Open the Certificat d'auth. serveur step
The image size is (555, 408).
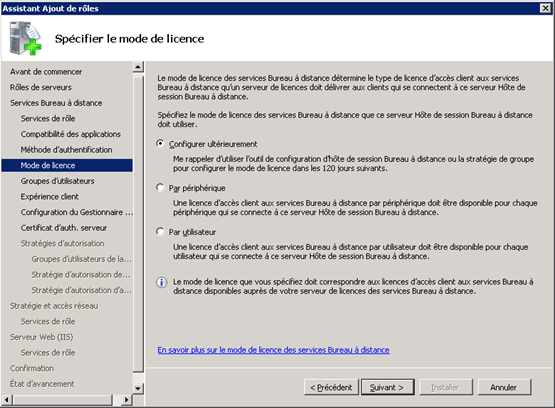[x=64, y=228]
